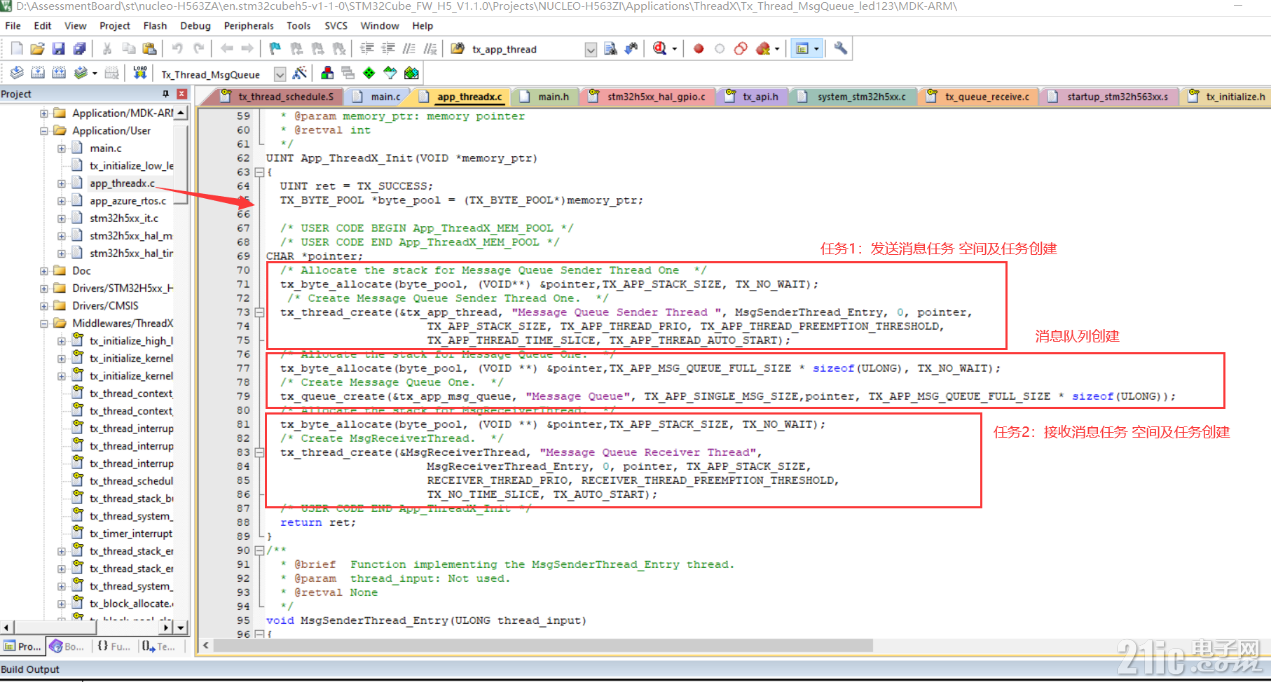Select app_azure_rtos.c in project tree
Screen dimensions: 1271x682
(x=127, y=201)
